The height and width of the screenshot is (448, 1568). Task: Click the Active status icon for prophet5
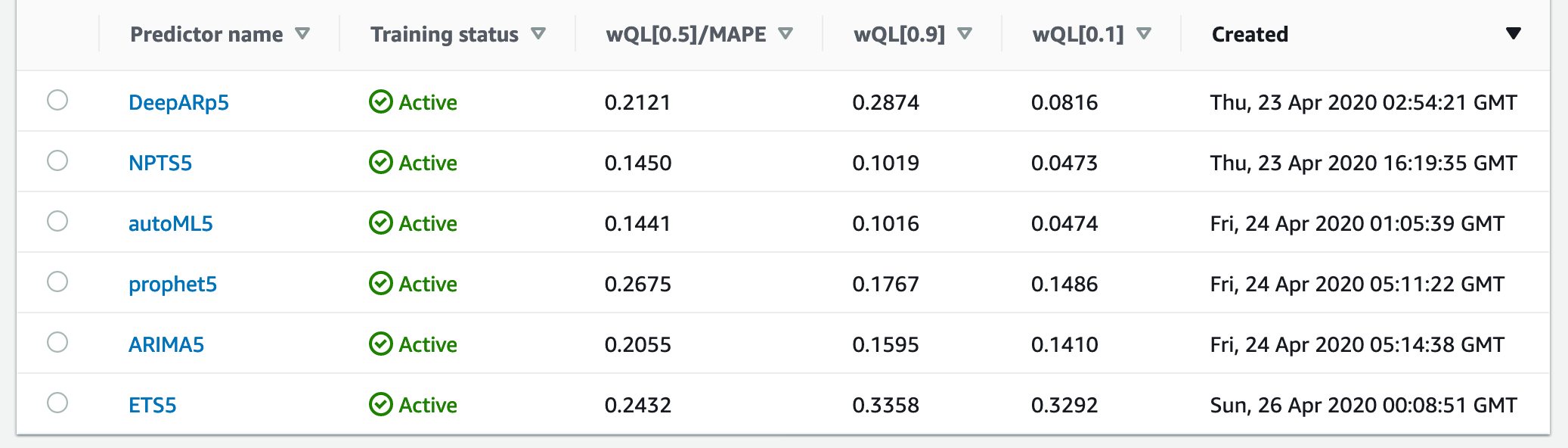tap(380, 283)
